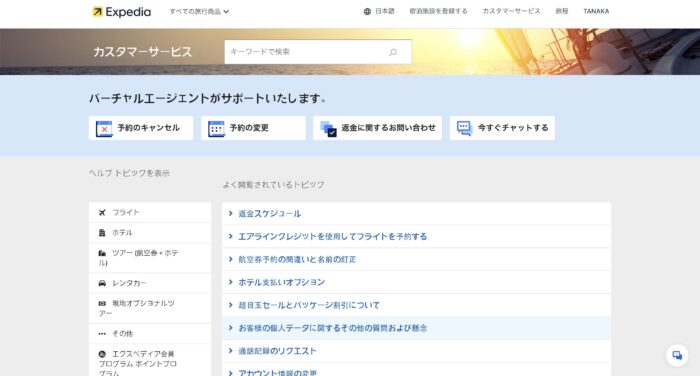Click the refund inquiry icon
The width and height of the screenshot is (700, 376).
click(329, 129)
